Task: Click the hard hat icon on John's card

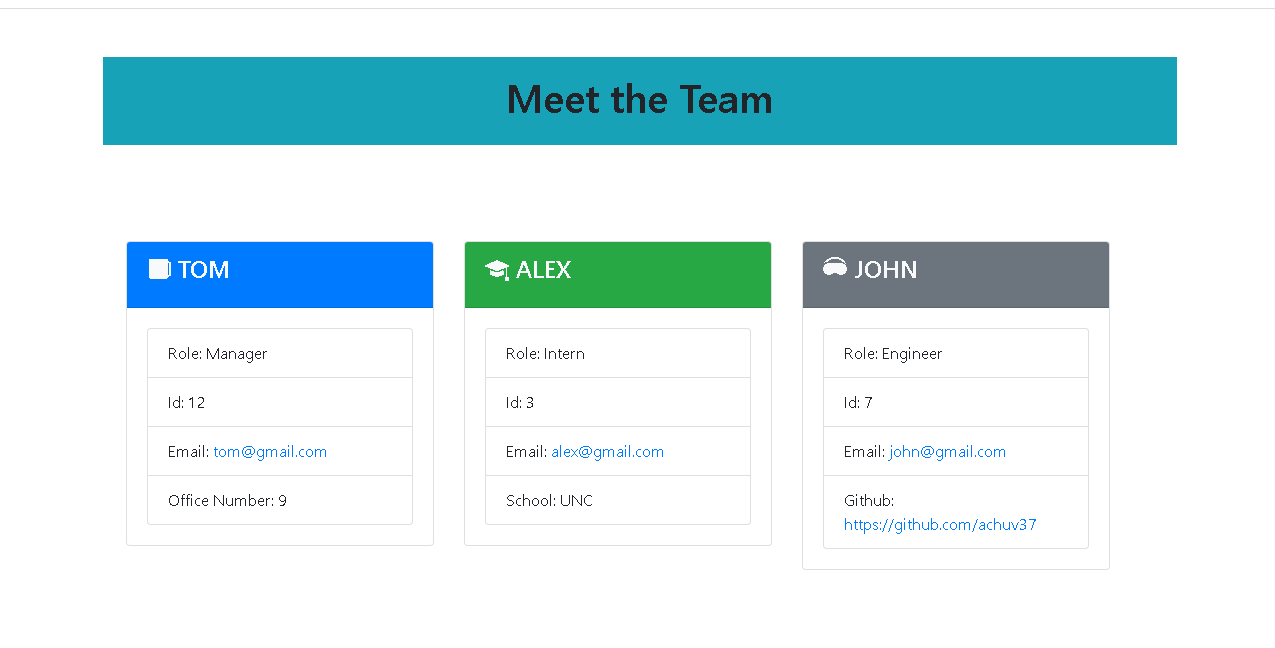Action: click(x=834, y=268)
